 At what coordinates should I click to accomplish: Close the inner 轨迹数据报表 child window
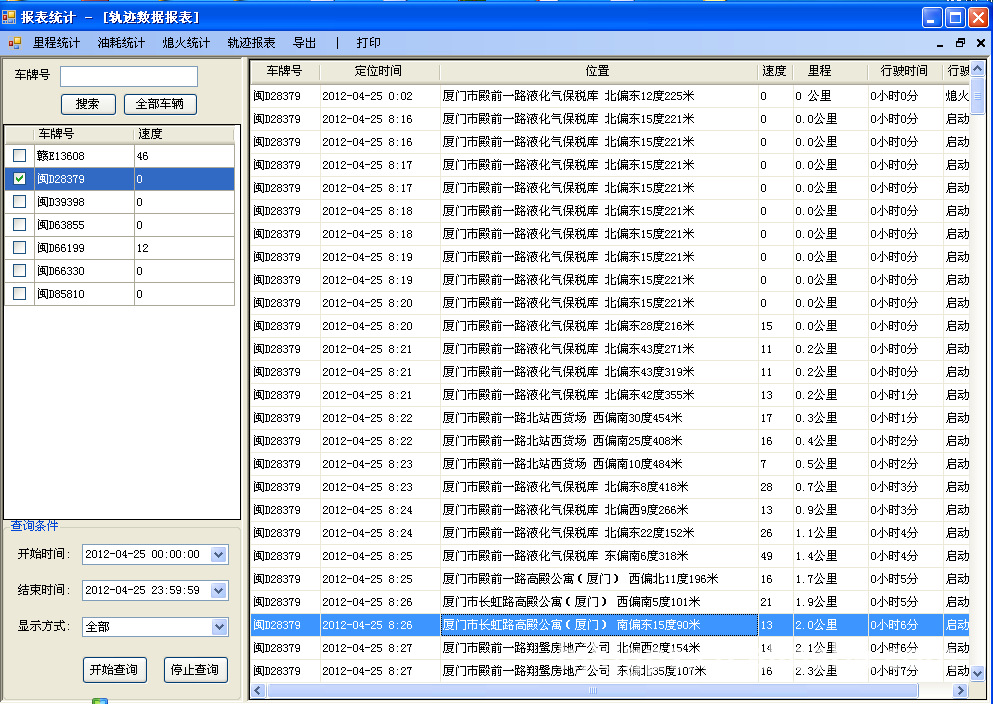(979, 43)
